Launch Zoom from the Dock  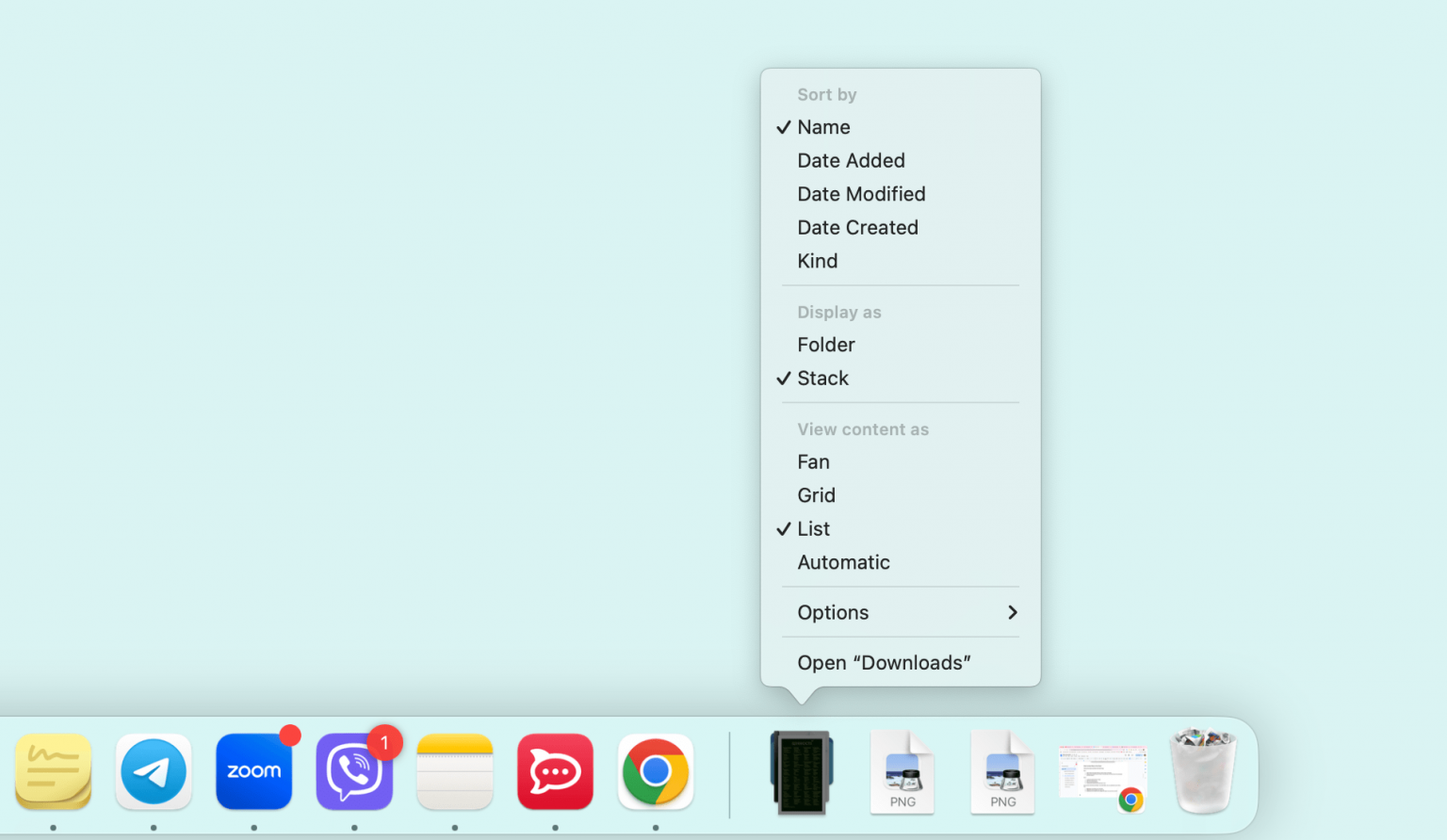point(253,772)
